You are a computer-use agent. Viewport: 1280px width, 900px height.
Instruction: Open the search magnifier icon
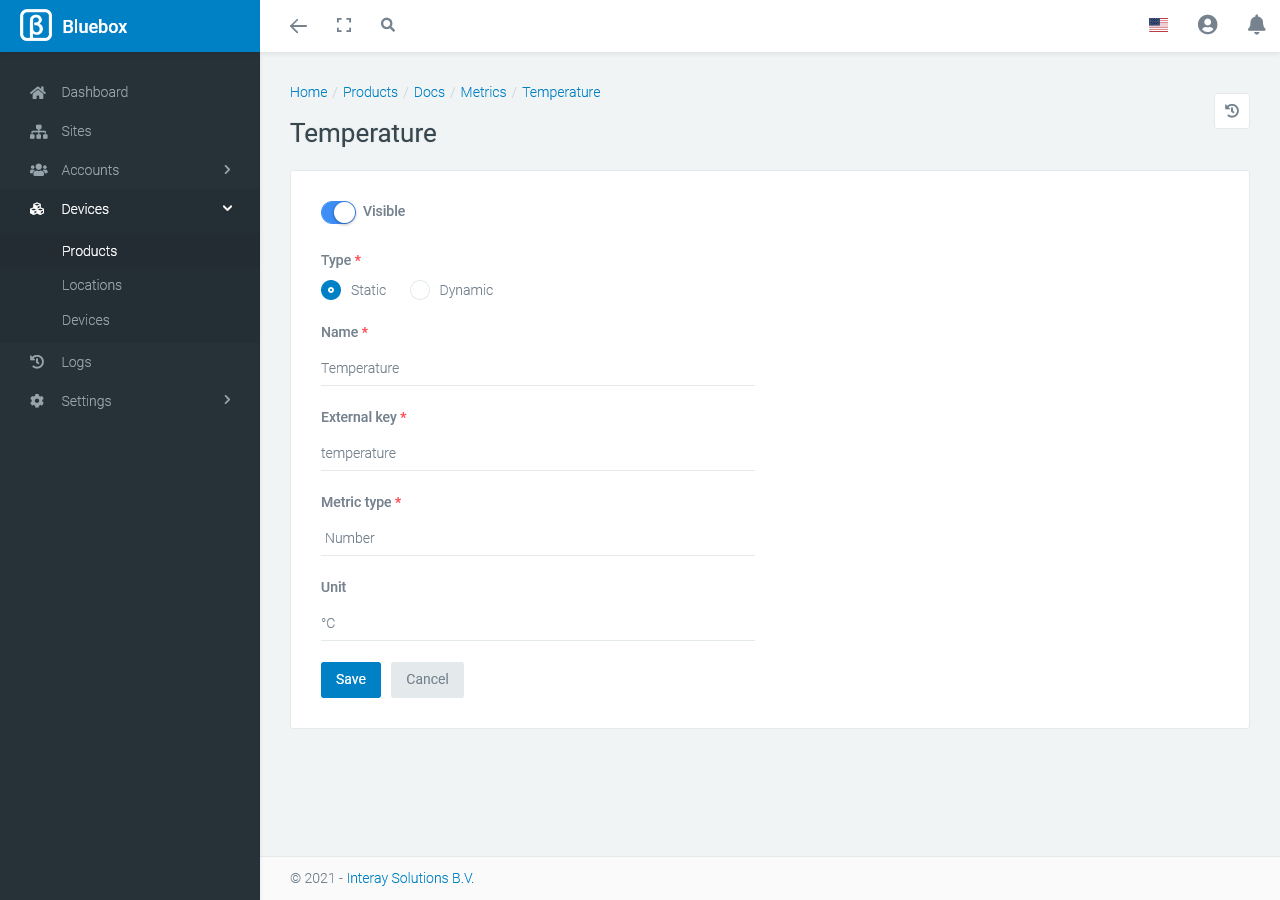point(388,26)
